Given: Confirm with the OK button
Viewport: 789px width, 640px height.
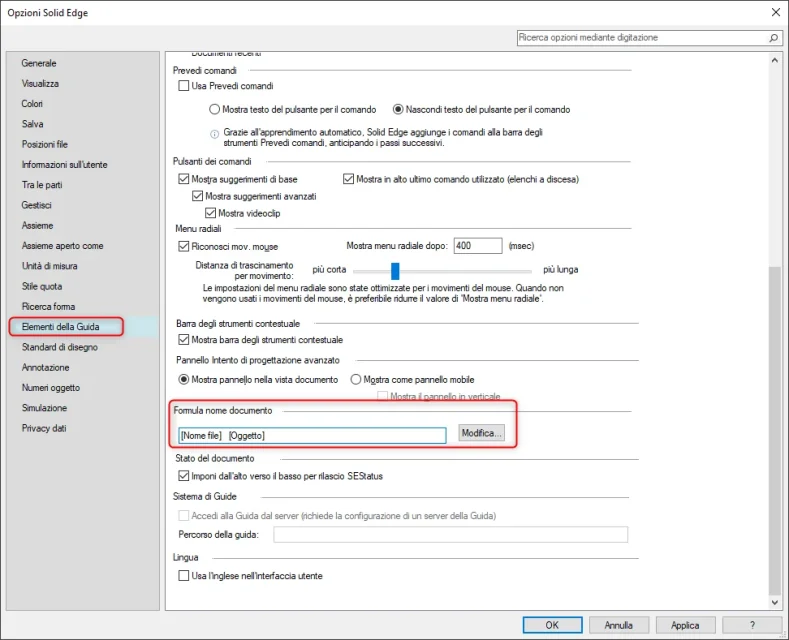Looking at the screenshot, I should 552,625.
